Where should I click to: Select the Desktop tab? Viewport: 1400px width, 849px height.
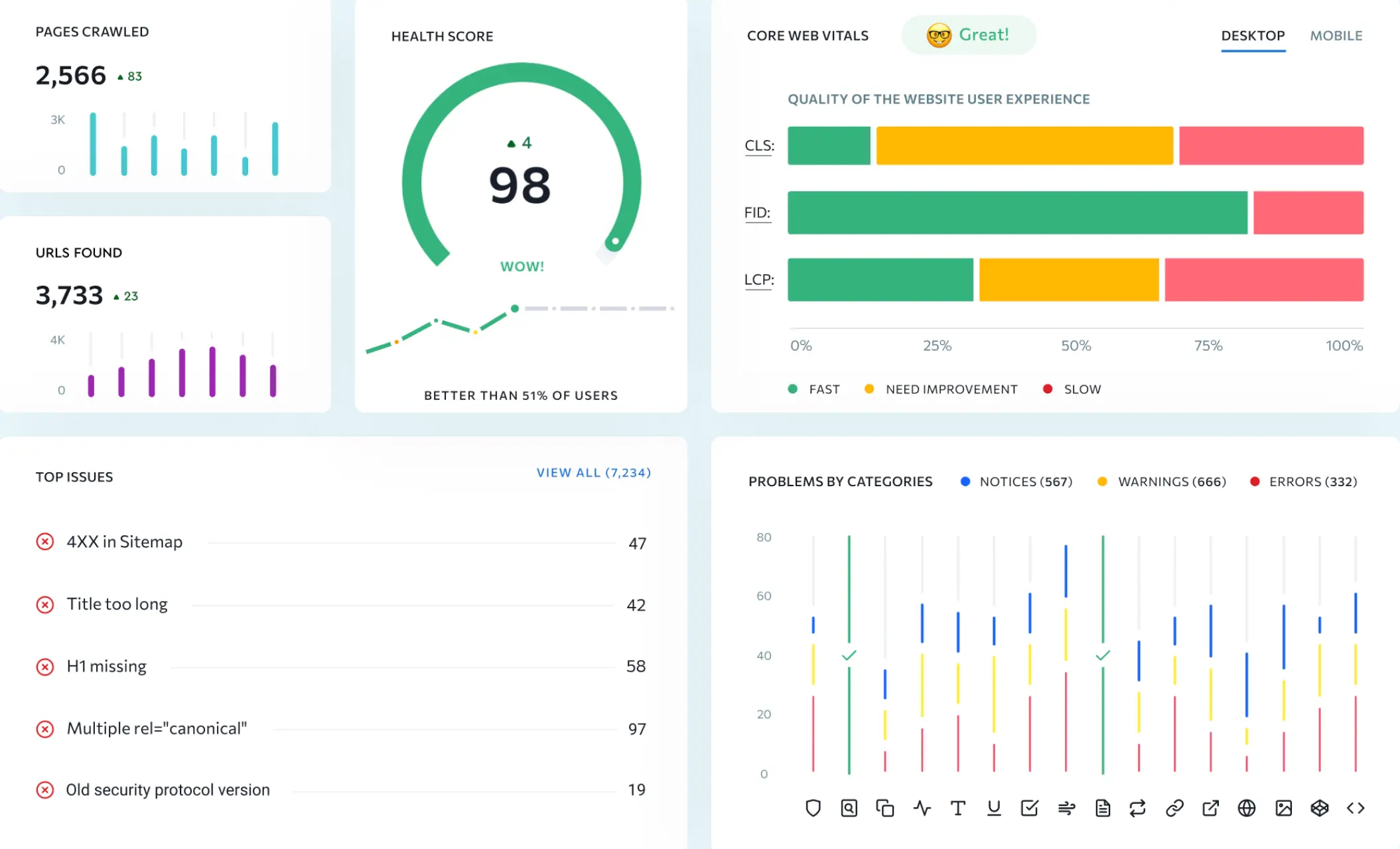(x=1253, y=36)
